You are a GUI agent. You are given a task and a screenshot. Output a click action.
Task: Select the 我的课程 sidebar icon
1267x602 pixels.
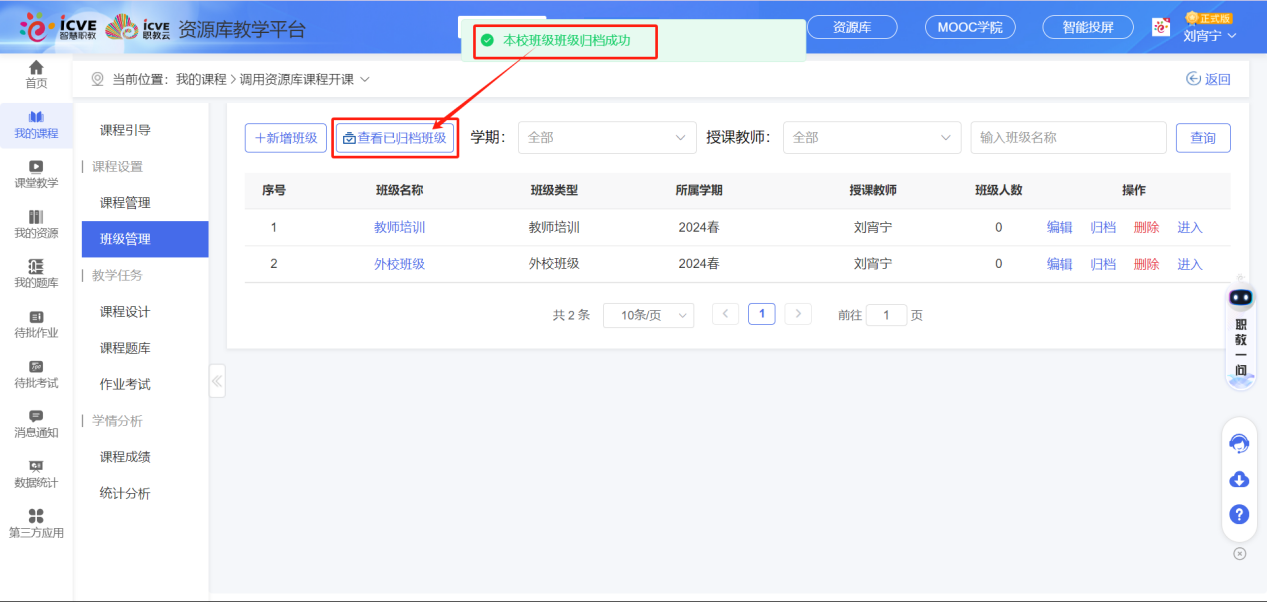click(36, 122)
